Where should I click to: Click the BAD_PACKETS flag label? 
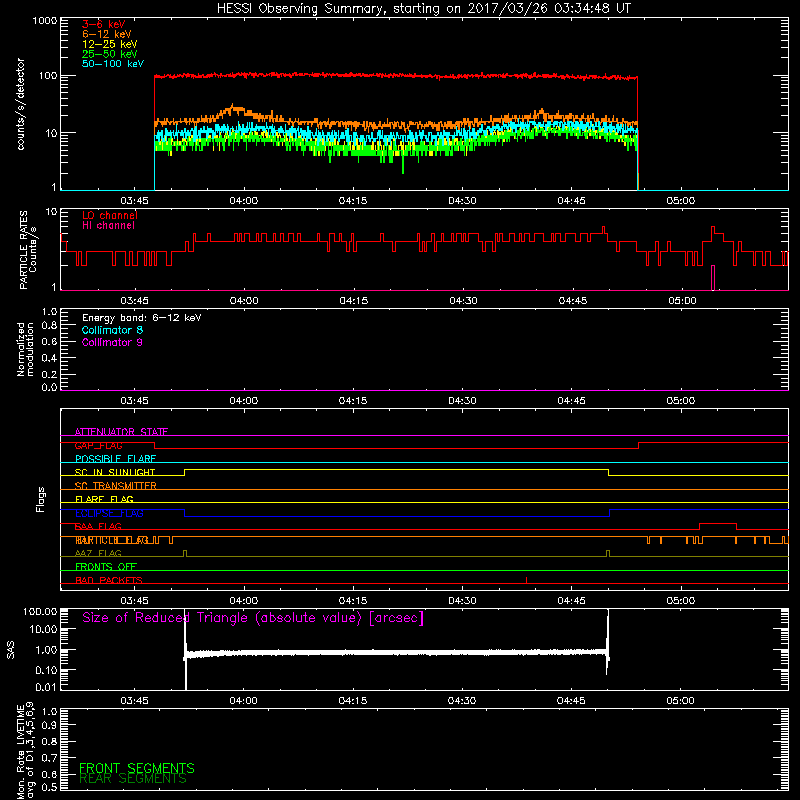click(x=109, y=580)
